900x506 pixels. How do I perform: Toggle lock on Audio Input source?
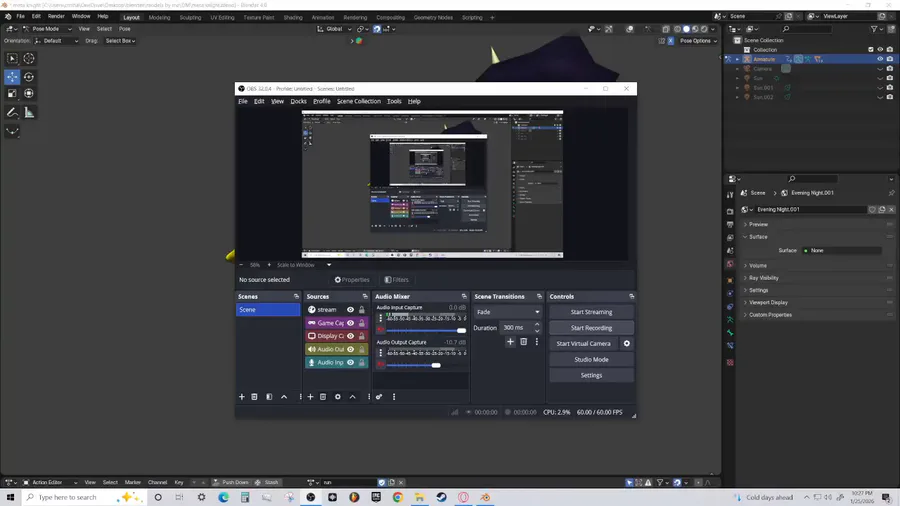point(362,363)
